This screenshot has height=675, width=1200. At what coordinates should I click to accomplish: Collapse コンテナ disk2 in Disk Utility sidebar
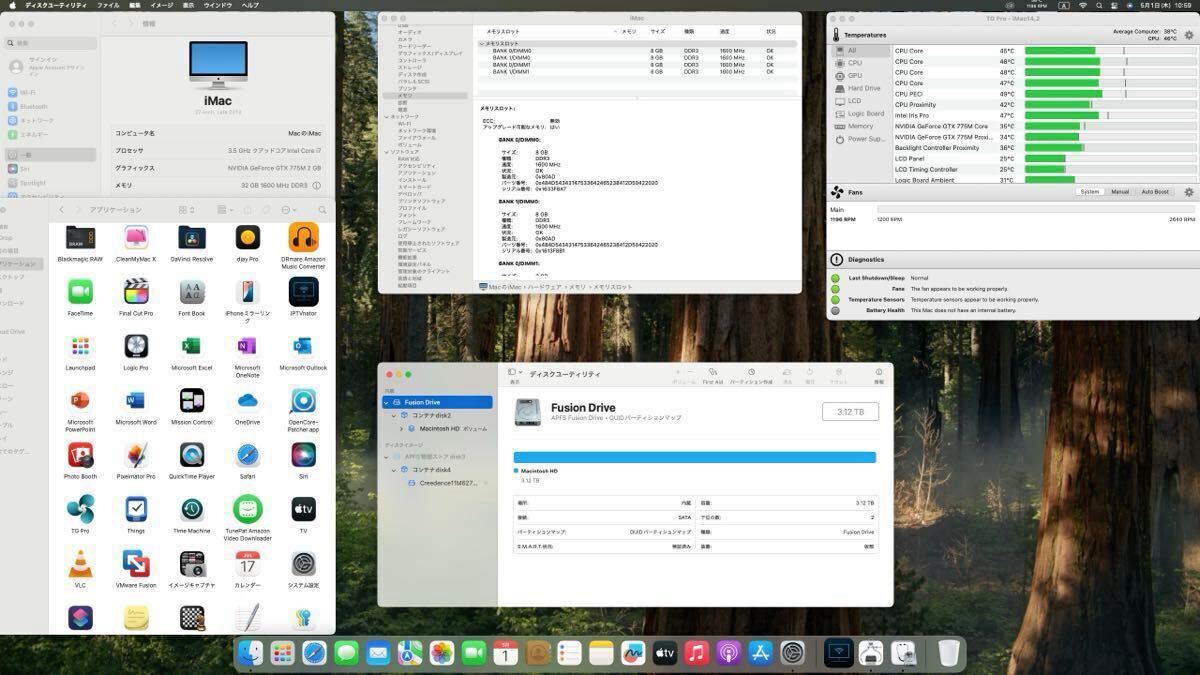pyautogui.click(x=394, y=415)
